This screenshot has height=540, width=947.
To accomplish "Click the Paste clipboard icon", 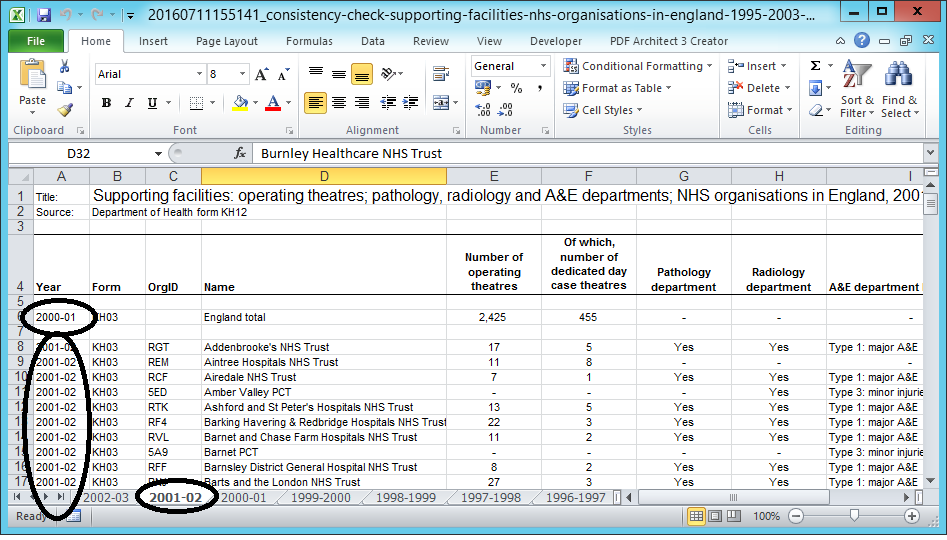I will pos(32,75).
